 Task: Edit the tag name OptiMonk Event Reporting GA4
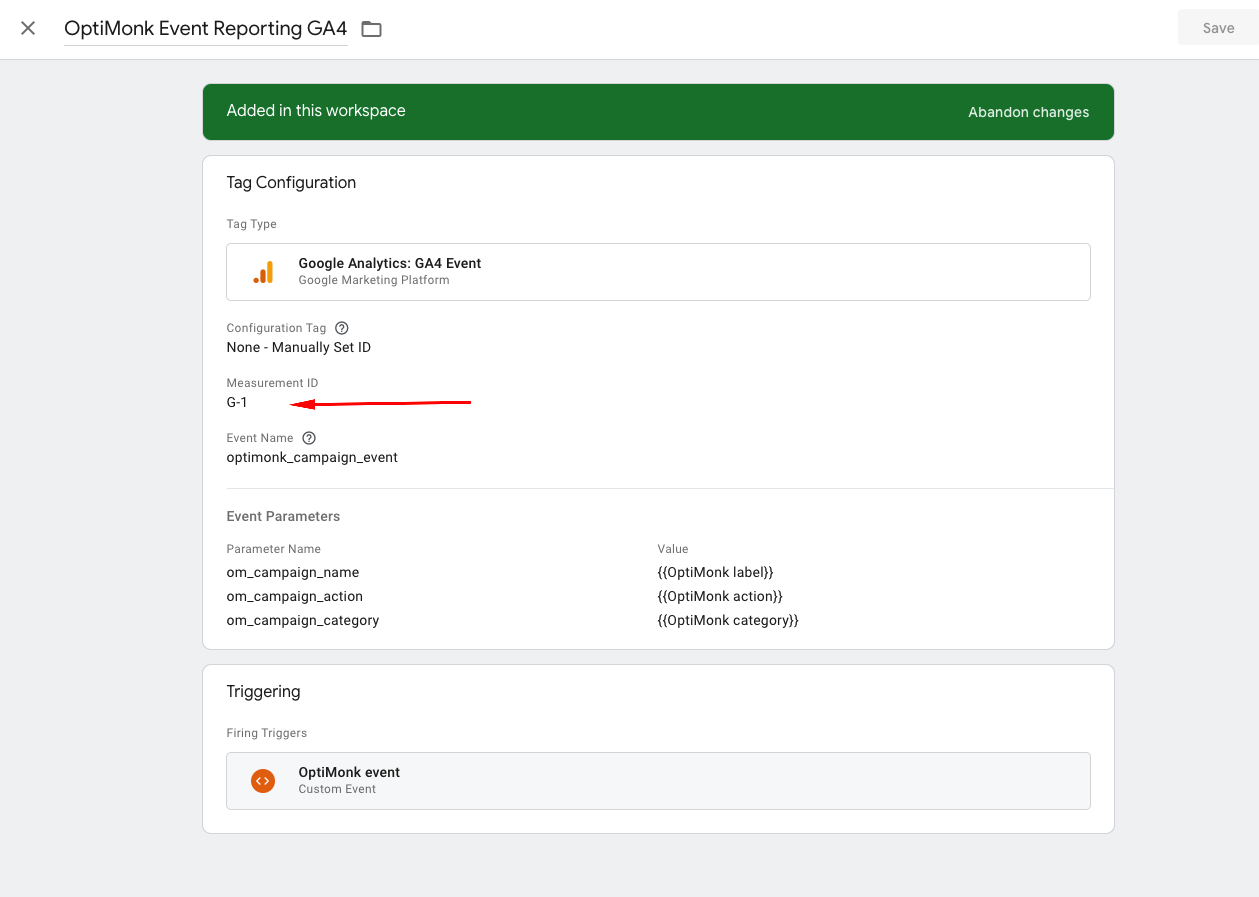coord(206,28)
